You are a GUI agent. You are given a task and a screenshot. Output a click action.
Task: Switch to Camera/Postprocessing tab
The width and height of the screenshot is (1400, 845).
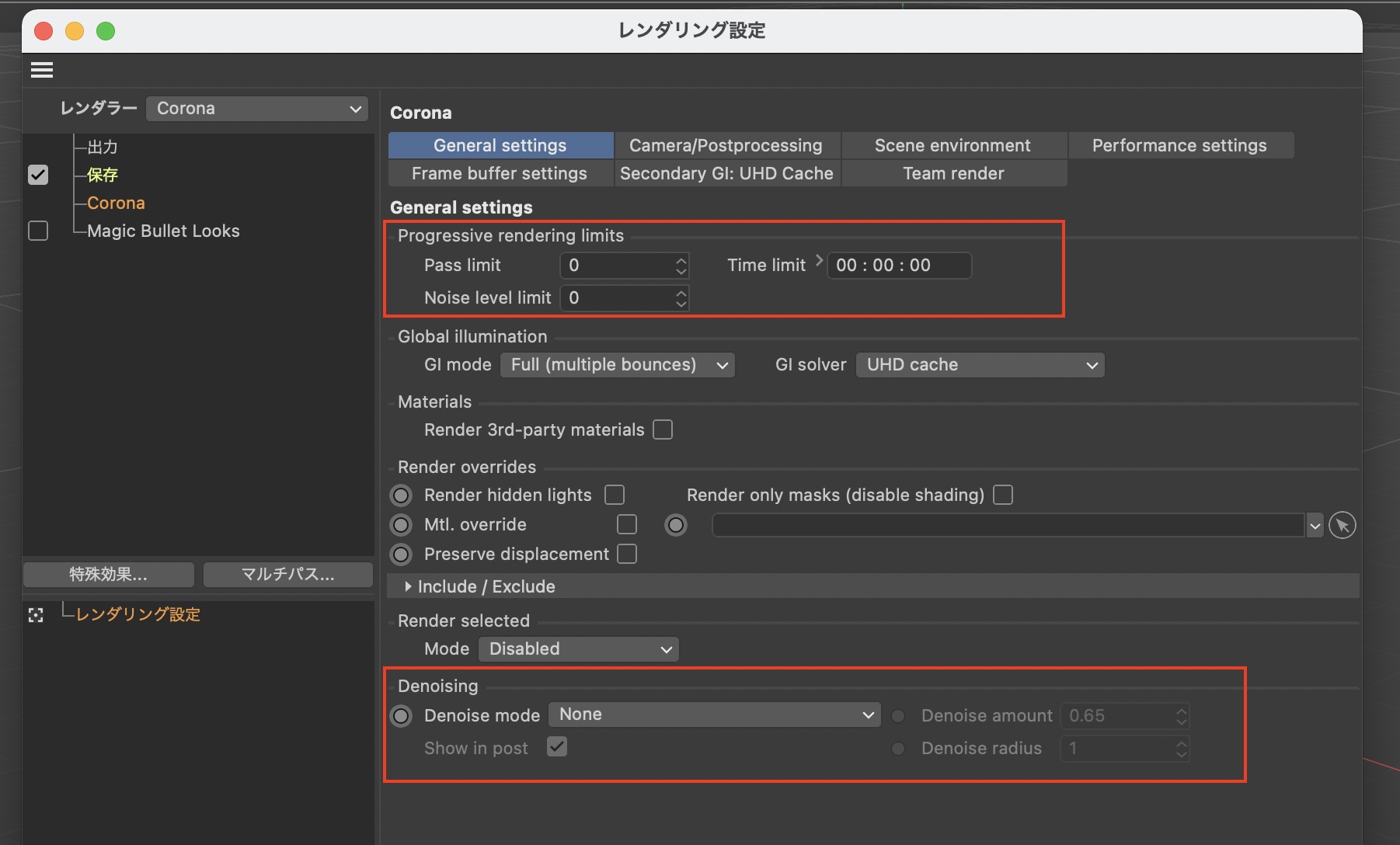(726, 146)
